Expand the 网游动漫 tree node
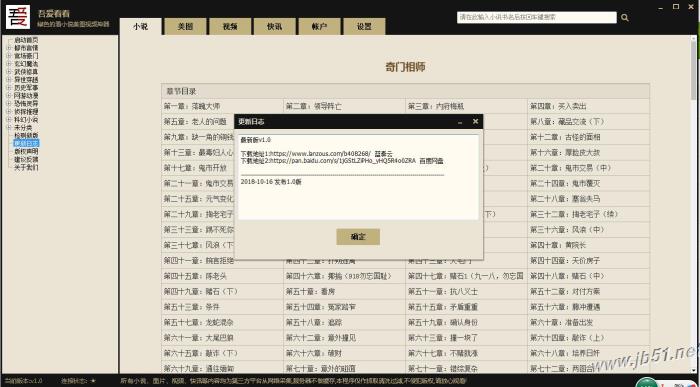The height and width of the screenshot is (387, 700). pyautogui.click(x=8, y=96)
